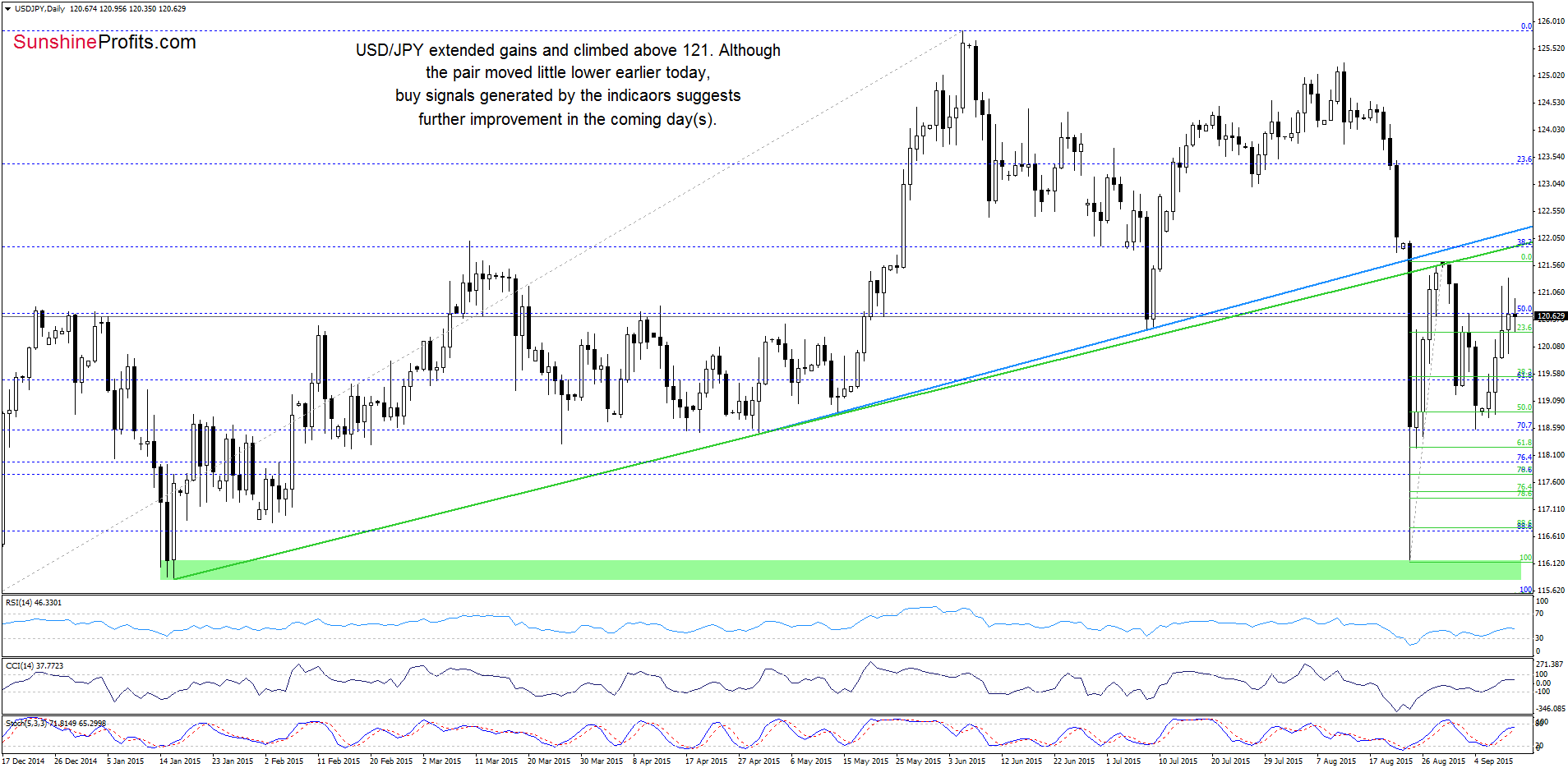Click the 26 Aug 2015 date label
Image resolution: width=1568 pixels, height=768 pixels.
click(x=1443, y=761)
